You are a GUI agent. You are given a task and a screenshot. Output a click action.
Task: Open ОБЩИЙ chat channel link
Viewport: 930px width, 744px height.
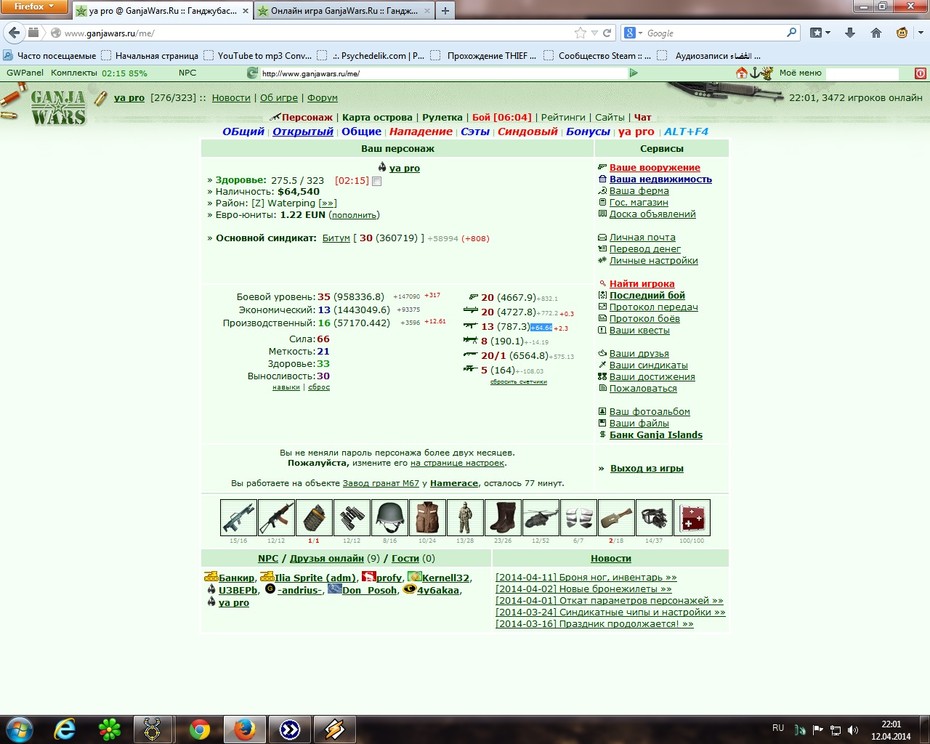[243, 132]
